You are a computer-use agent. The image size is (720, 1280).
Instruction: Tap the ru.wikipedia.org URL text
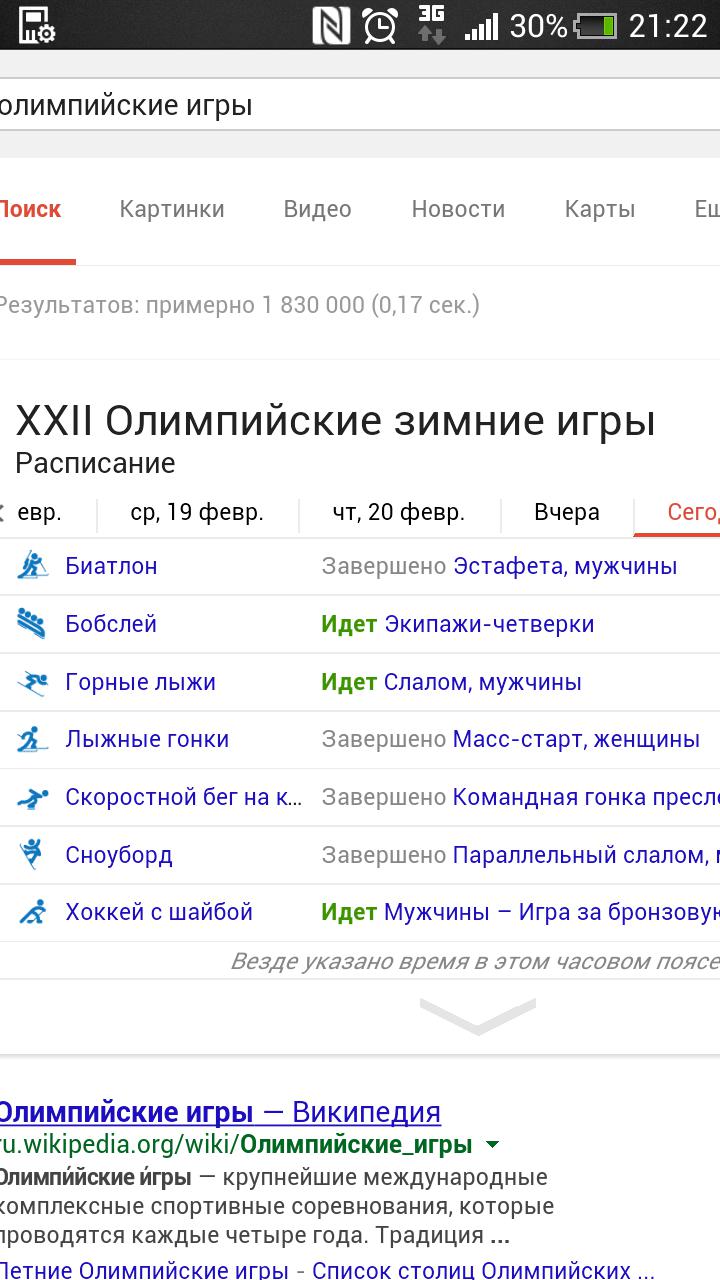click(236, 1145)
